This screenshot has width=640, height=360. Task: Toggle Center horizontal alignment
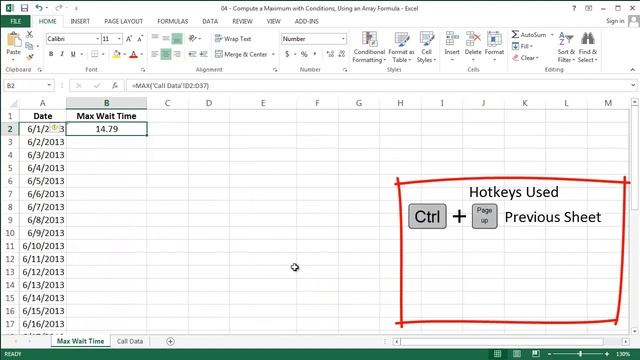[166, 54]
